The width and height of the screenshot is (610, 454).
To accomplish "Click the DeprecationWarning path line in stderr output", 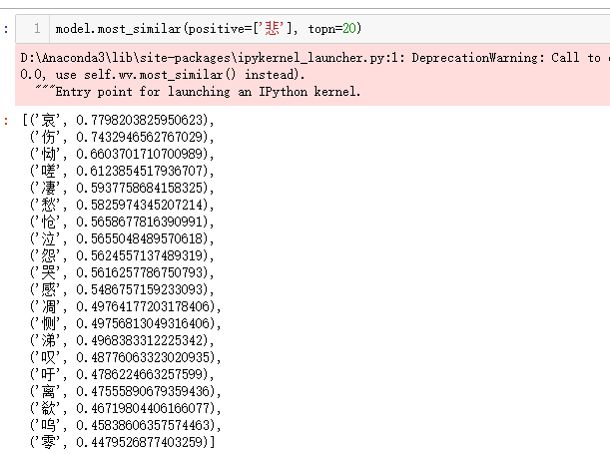I will pyautogui.click(x=315, y=58).
